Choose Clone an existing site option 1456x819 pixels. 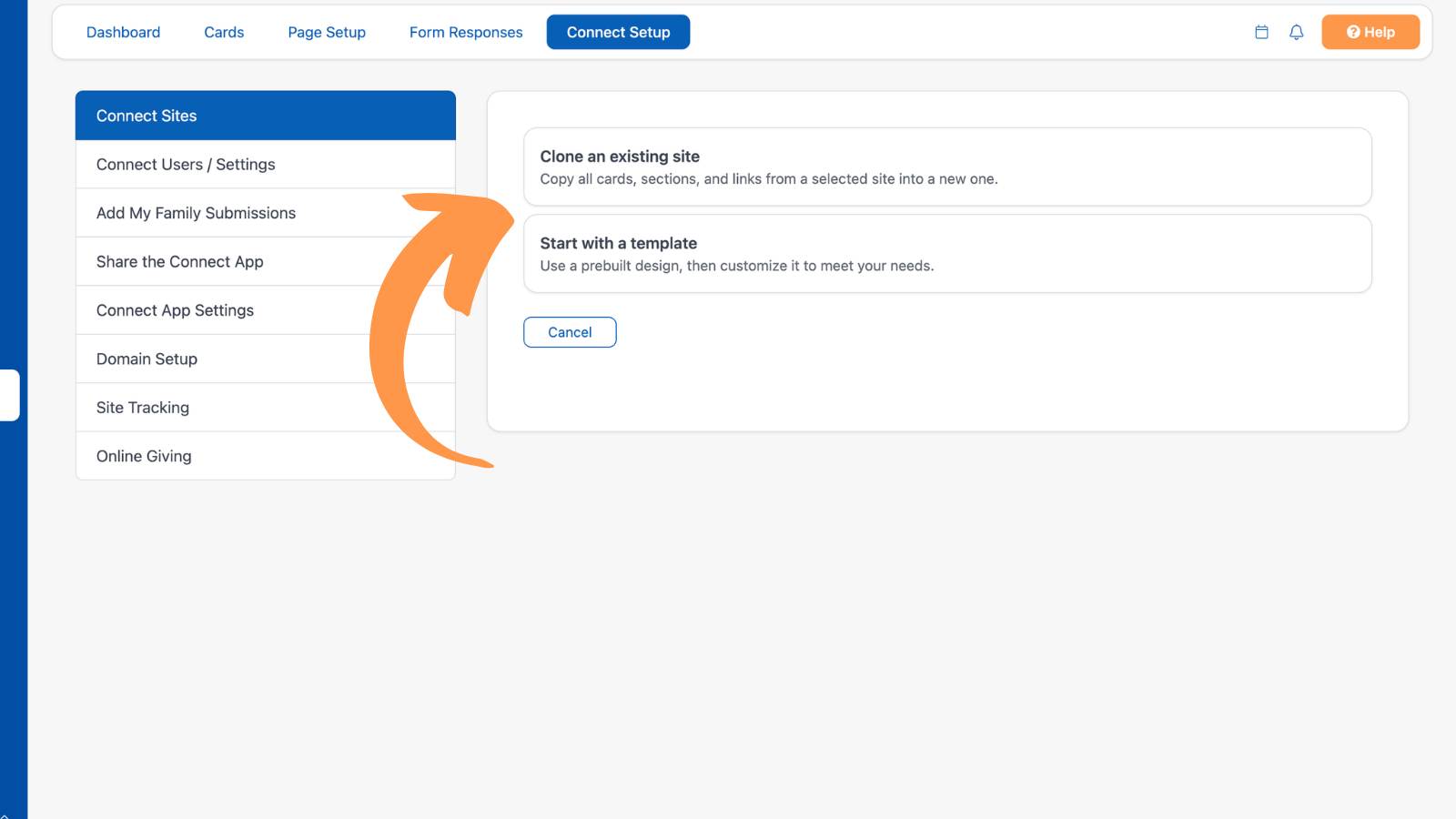(x=947, y=167)
